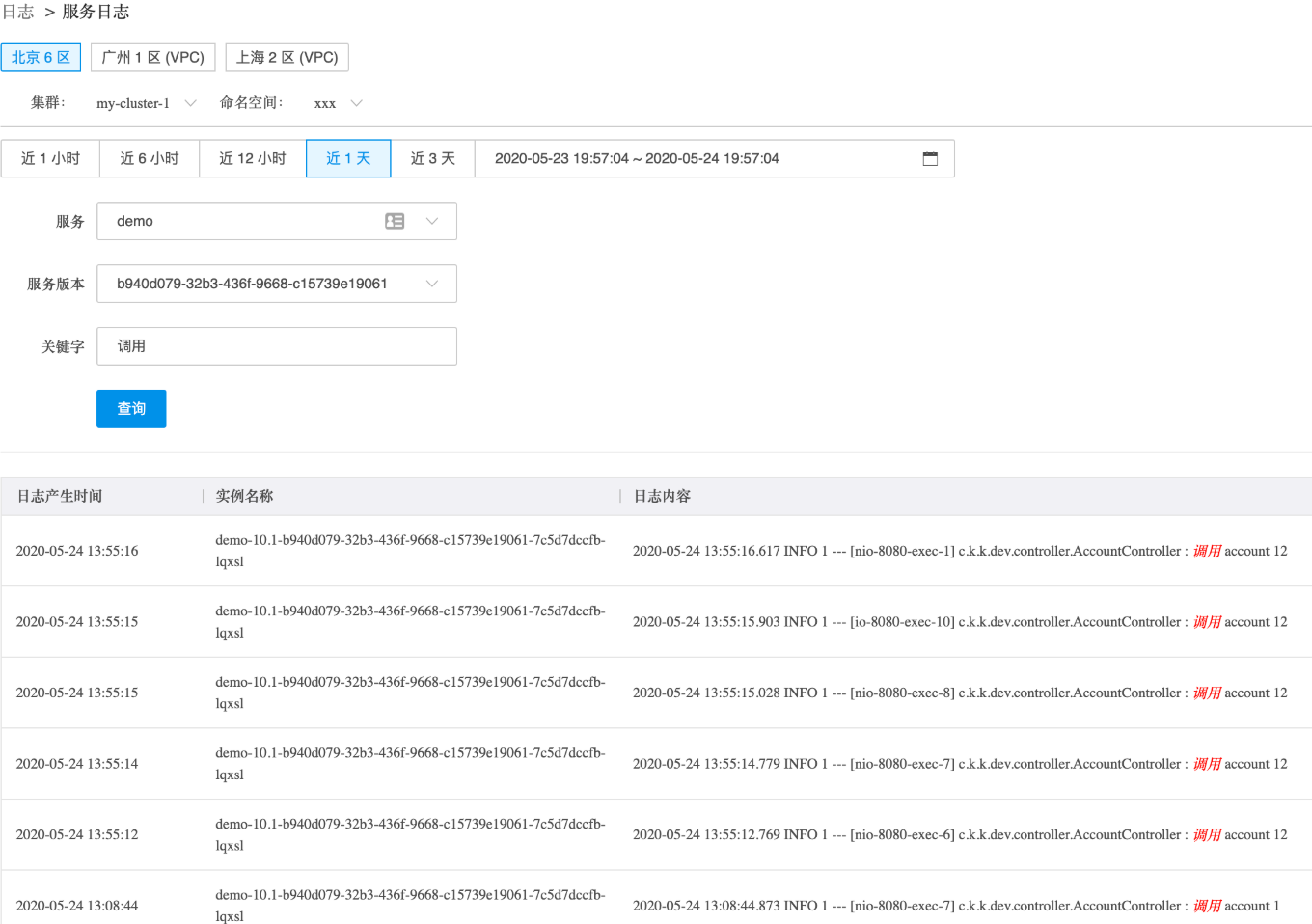This screenshot has height=924, width=1312.
Task: Switch to 广州 1 区 (VPC) region
Action: pos(153,58)
